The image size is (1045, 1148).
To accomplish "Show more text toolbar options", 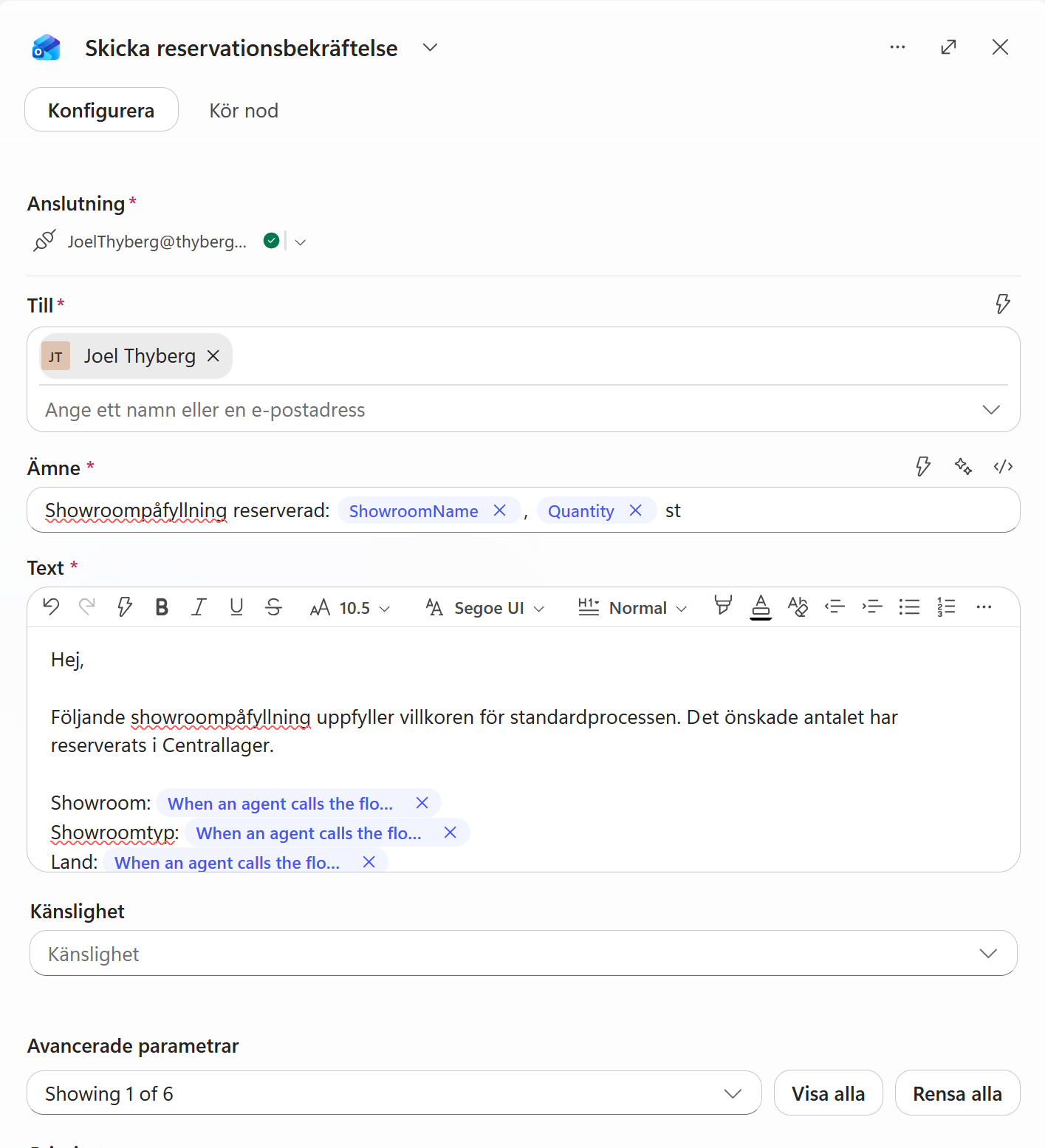I will (x=984, y=607).
